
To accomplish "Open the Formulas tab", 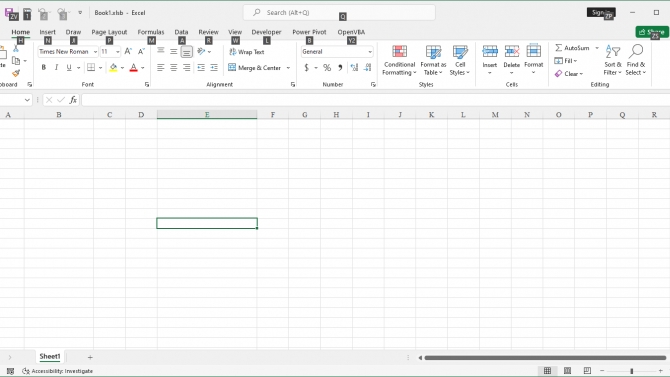I will click(x=151, y=32).
